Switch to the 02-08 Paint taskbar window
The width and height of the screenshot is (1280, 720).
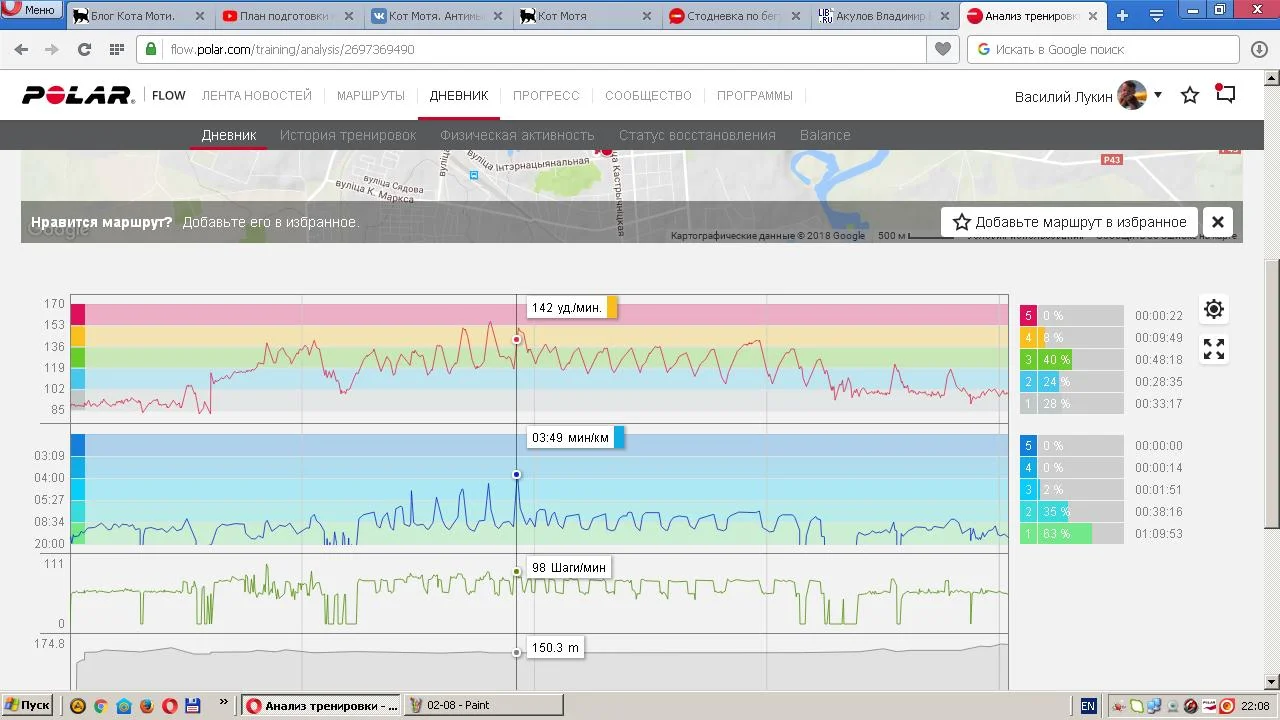point(482,705)
